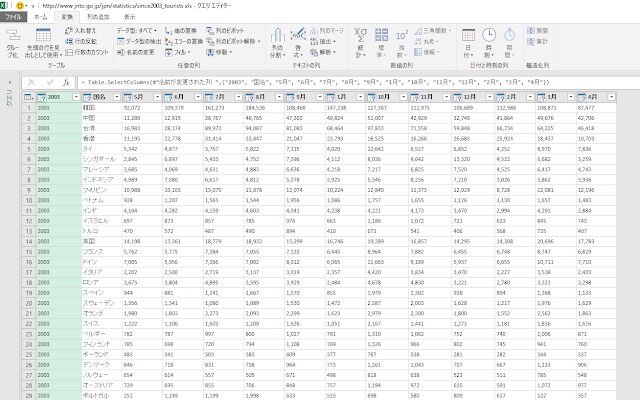Screen dimensions: 640x400
Task: Open the 三角関数 (Trigonometry) dropdown
Action: (433, 31)
